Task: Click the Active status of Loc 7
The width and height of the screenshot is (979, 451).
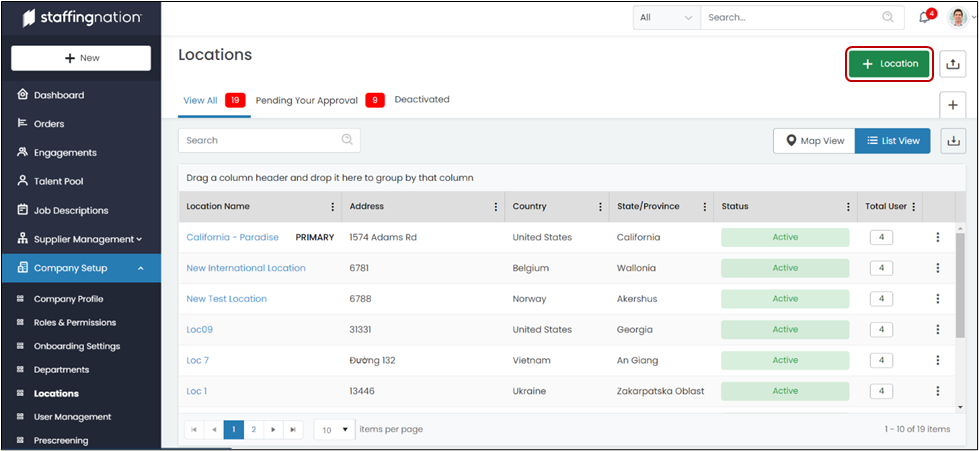Action: pos(785,360)
